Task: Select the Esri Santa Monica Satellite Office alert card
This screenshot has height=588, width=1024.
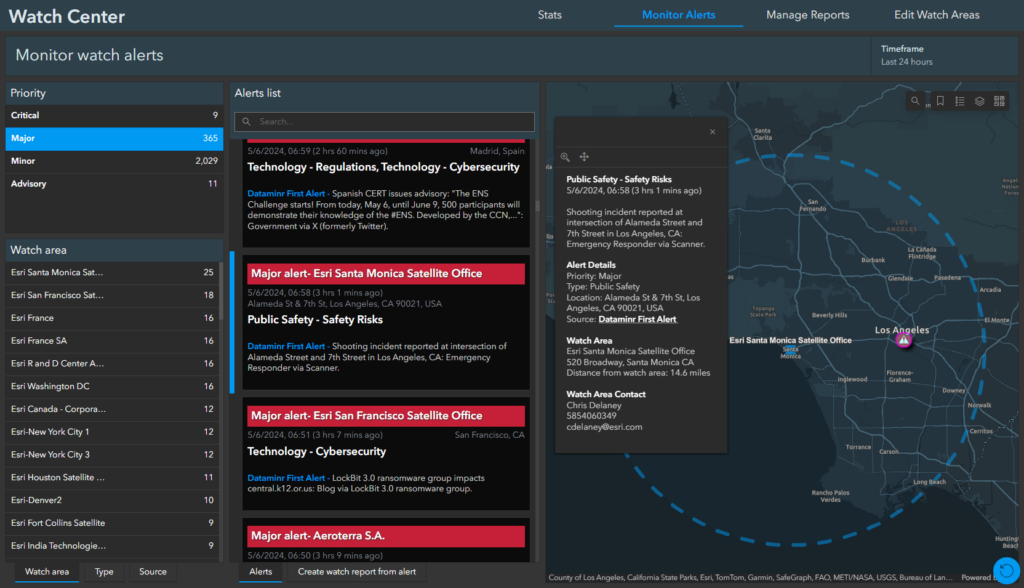Action: pos(386,323)
